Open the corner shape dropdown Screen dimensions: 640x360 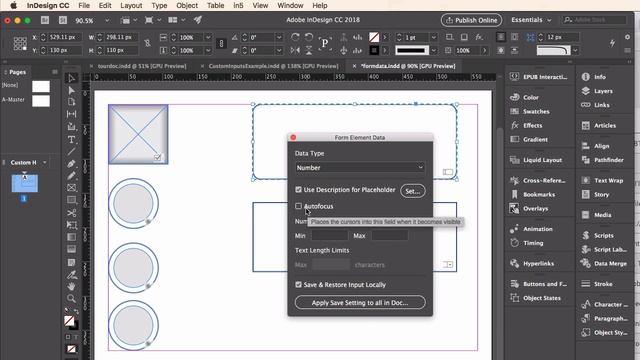[x=575, y=51]
